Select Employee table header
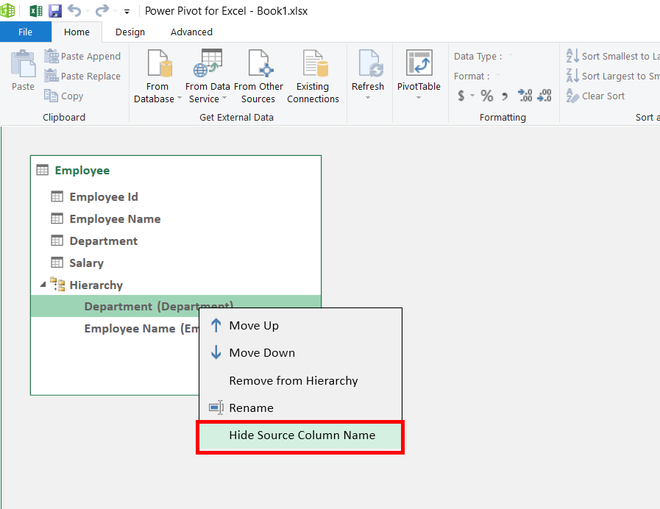This screenshot has width=660, height=509. (176, 170)
